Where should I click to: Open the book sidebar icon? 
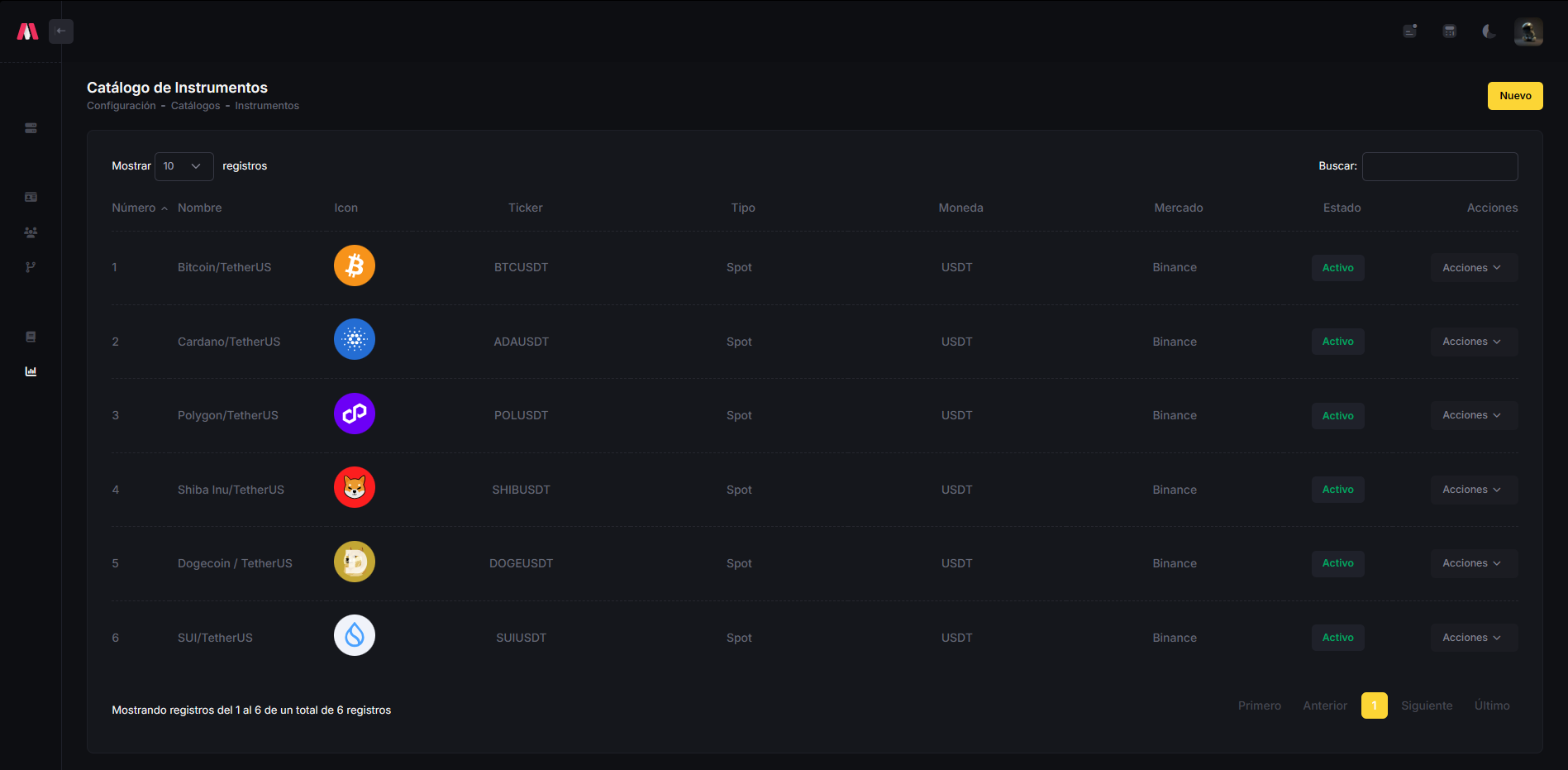[31, 337]
